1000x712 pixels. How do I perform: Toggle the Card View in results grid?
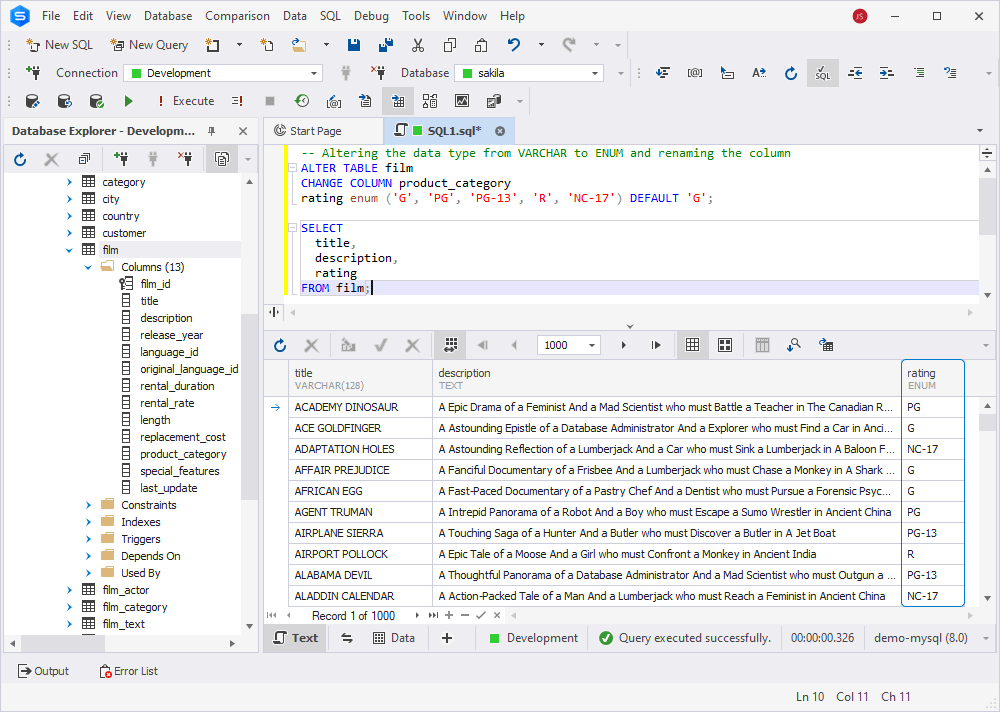click(727, 345)
